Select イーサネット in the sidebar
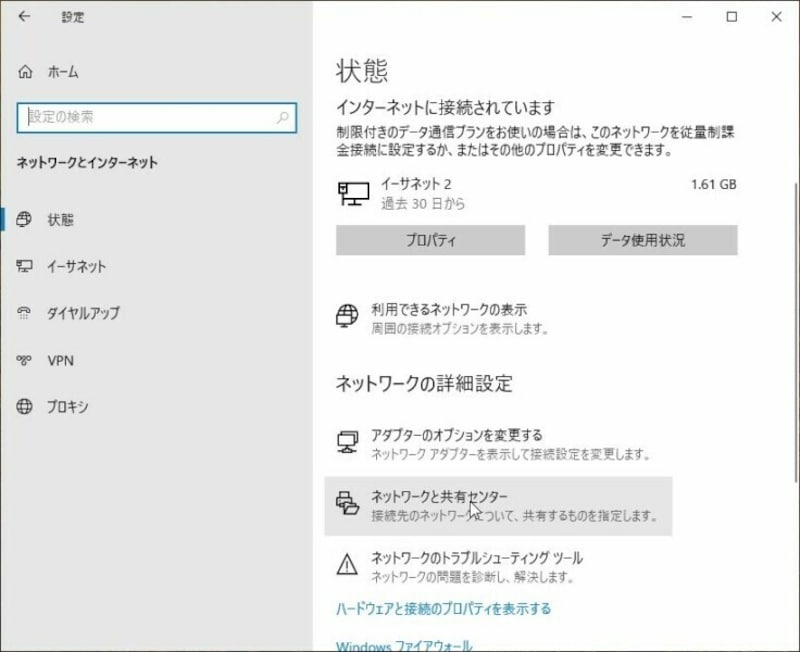This screenshot has height=652, width=800. coord(71,267)
